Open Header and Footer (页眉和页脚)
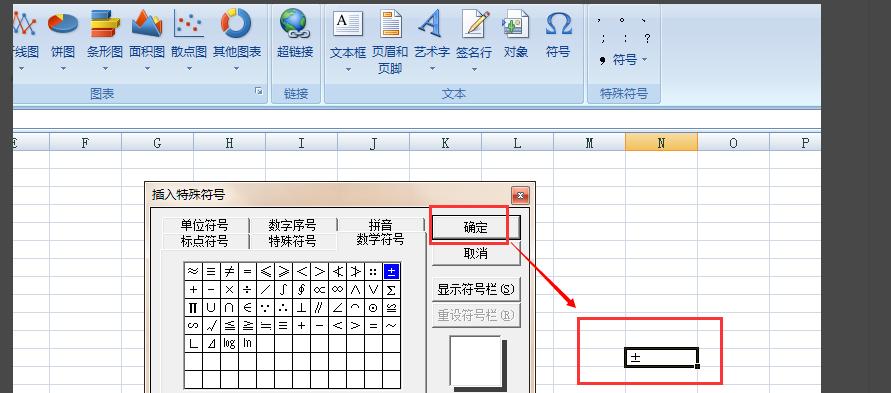Screen dimensions: 891x393 tap(390, 41)
